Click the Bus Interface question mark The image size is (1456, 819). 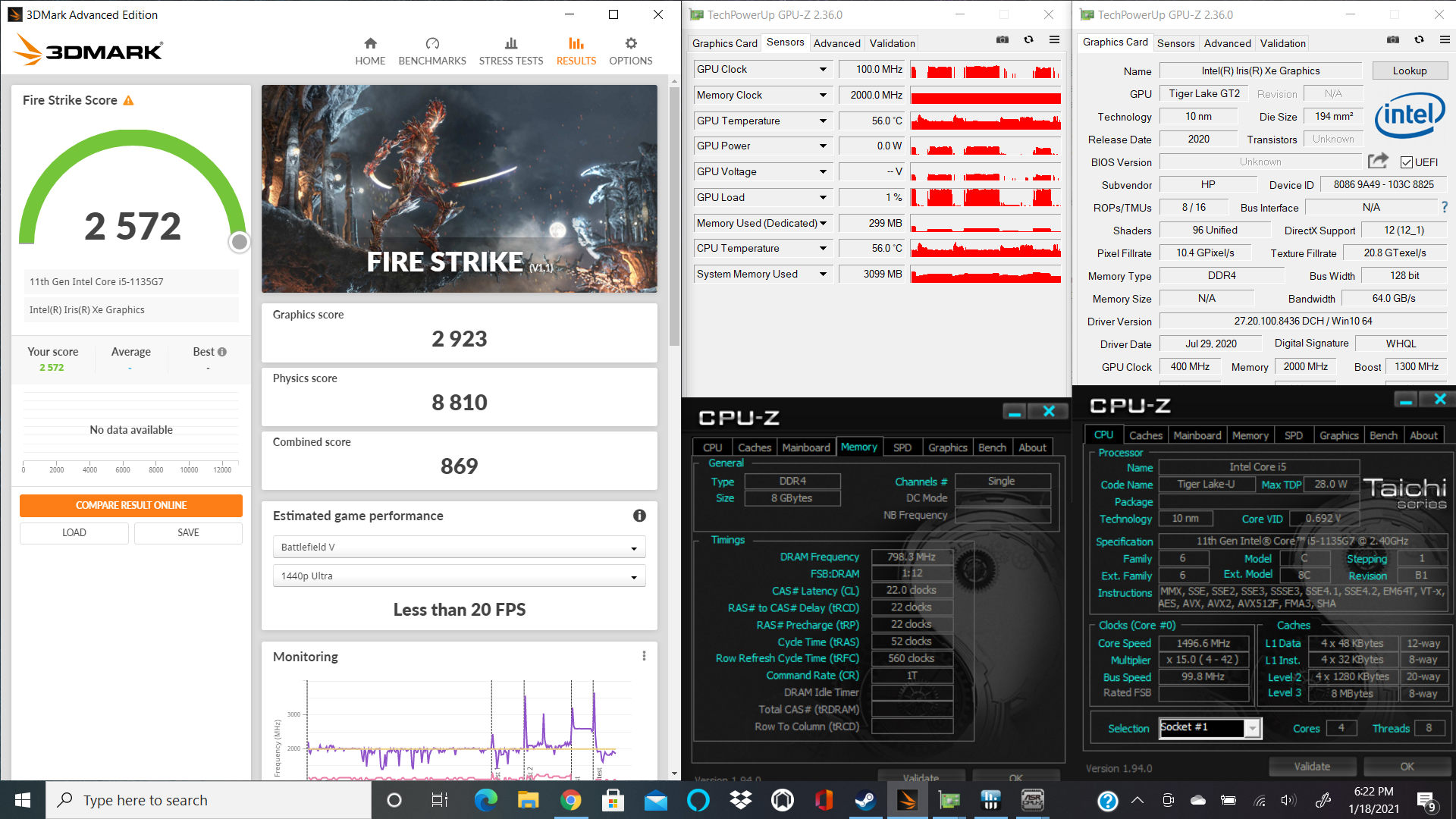(1444, 207)
